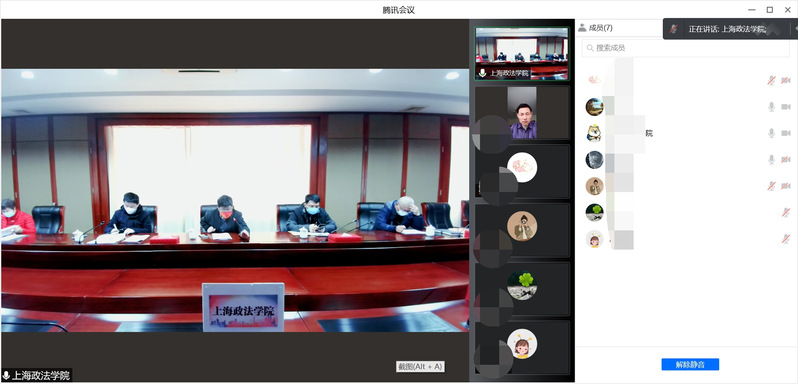Open the 成员(7) members panel header
Screen dimensions: 798x384
coord(595,28)
